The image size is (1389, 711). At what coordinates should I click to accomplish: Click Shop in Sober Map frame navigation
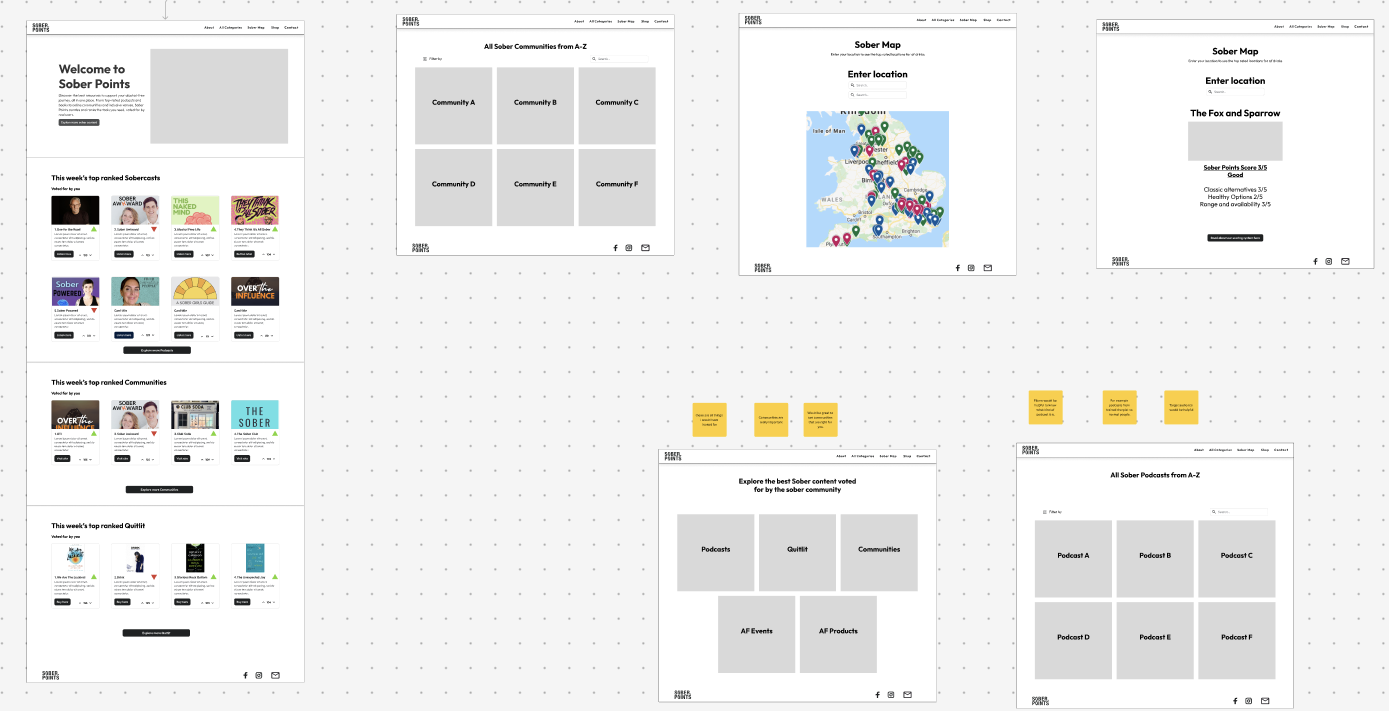tap(987, 19)
